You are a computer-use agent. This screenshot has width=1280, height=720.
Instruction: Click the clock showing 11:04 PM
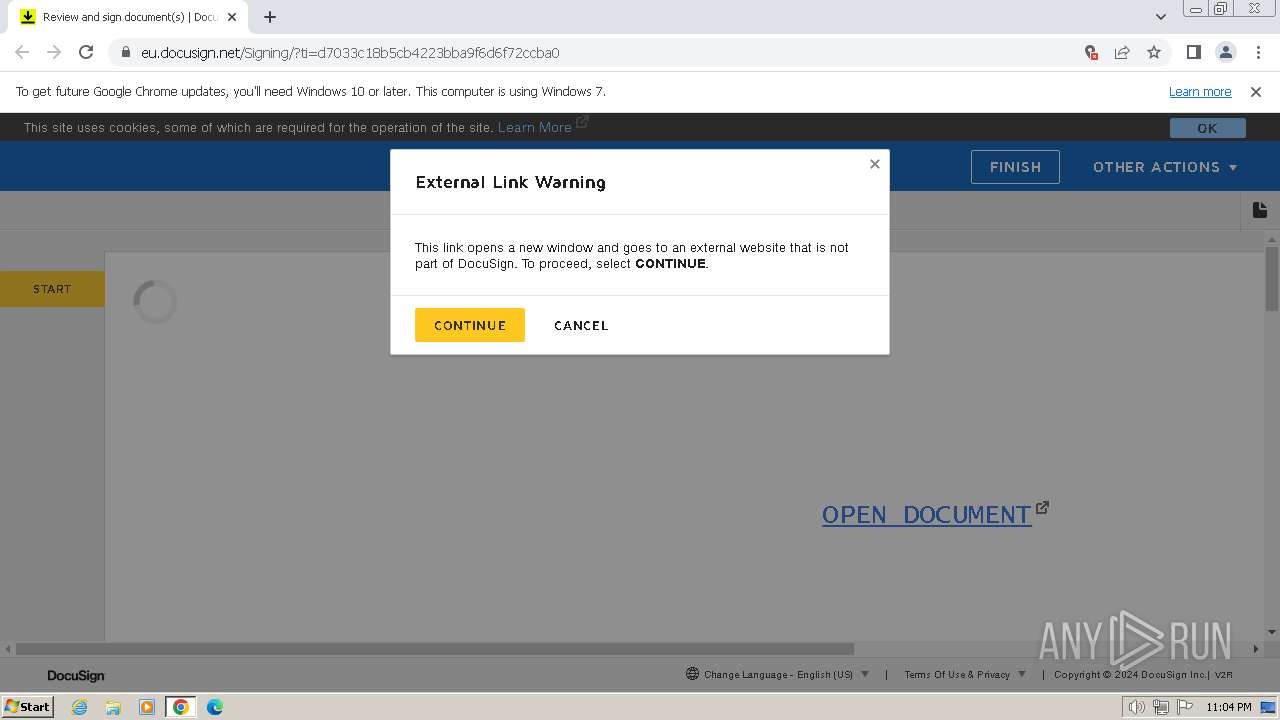click(1229, 707)
